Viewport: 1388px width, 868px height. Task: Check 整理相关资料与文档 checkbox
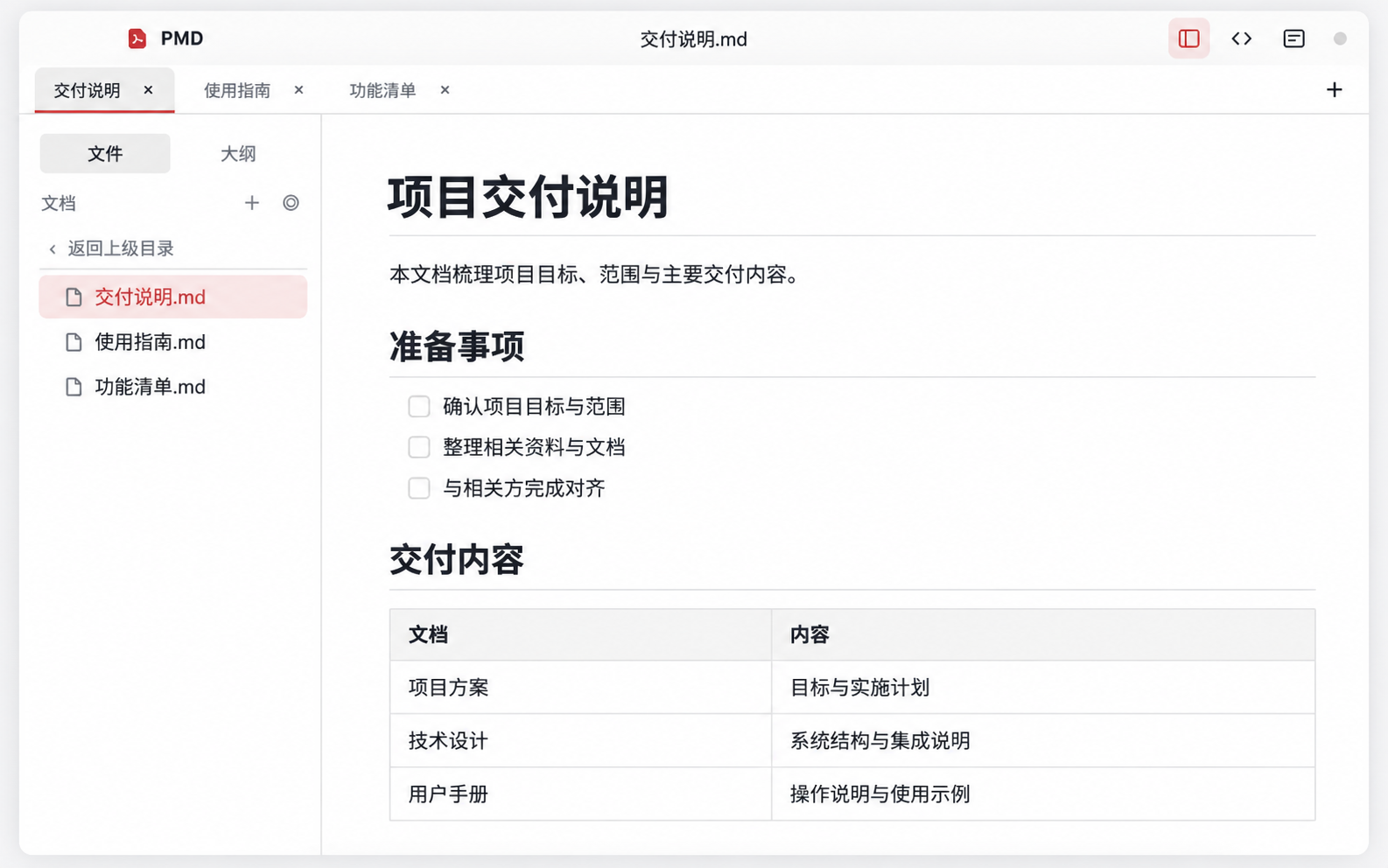point(418,447)
